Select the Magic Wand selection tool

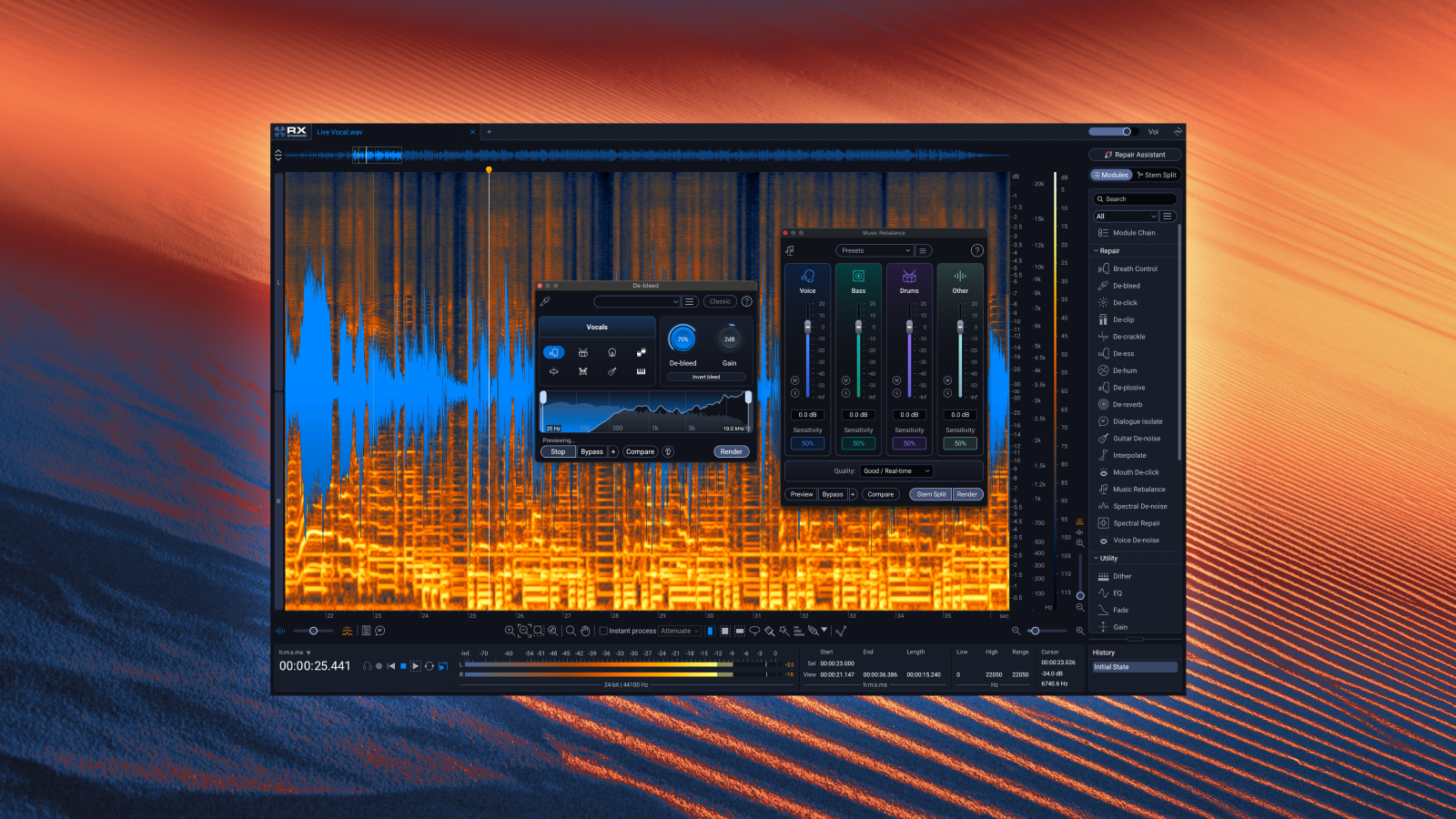tap(784, 631)
